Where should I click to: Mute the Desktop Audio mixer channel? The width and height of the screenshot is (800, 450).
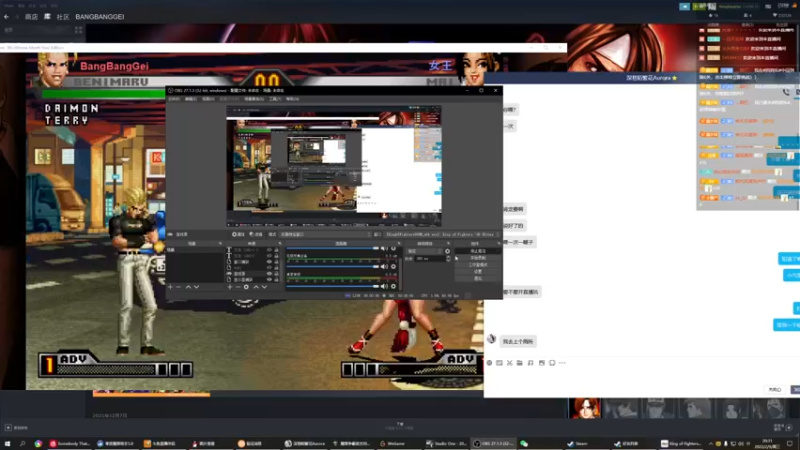click(x=384, y=286)
